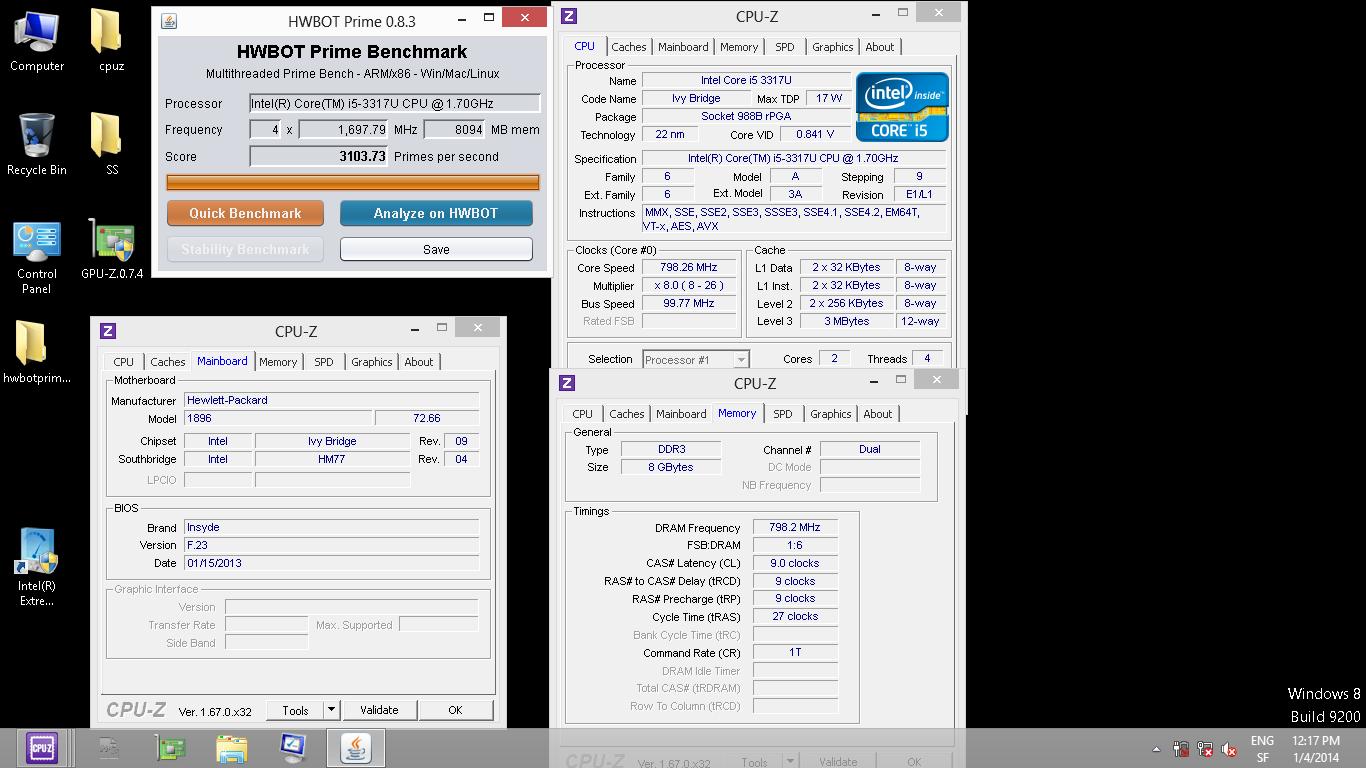
Task: Click the Tools button in Mainboard window
Action: point(295,710)
